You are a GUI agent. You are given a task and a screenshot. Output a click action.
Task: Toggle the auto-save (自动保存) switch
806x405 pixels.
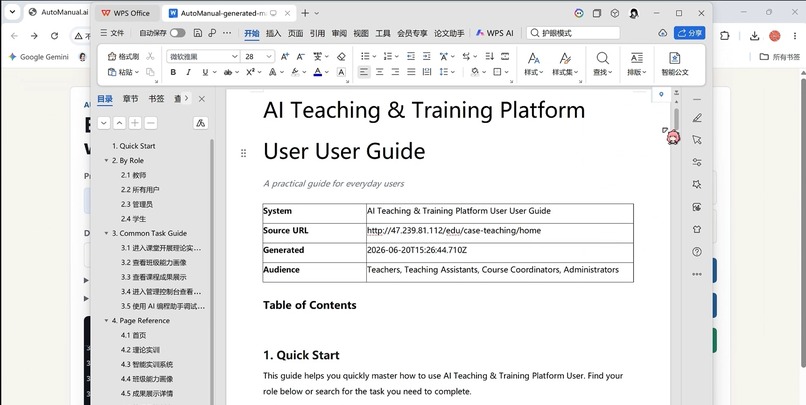(x=177, y=33)
